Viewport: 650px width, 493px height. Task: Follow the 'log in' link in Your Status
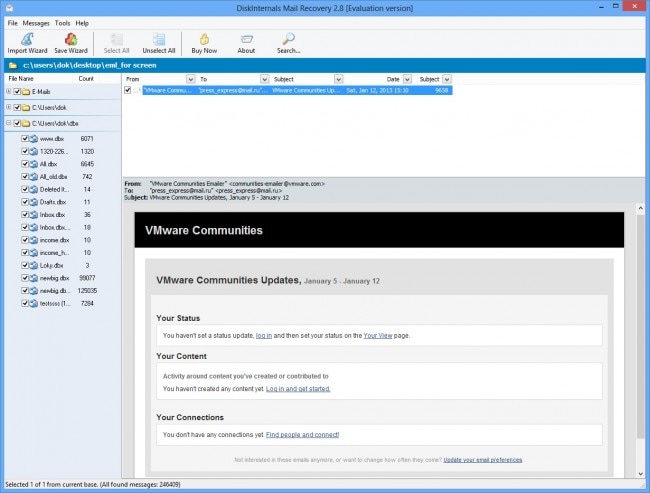tap(264, 336)
